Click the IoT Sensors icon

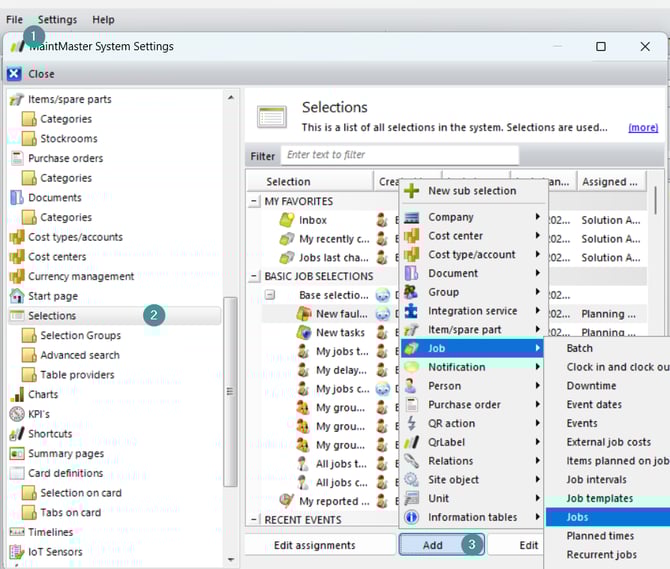click(17, 551)
